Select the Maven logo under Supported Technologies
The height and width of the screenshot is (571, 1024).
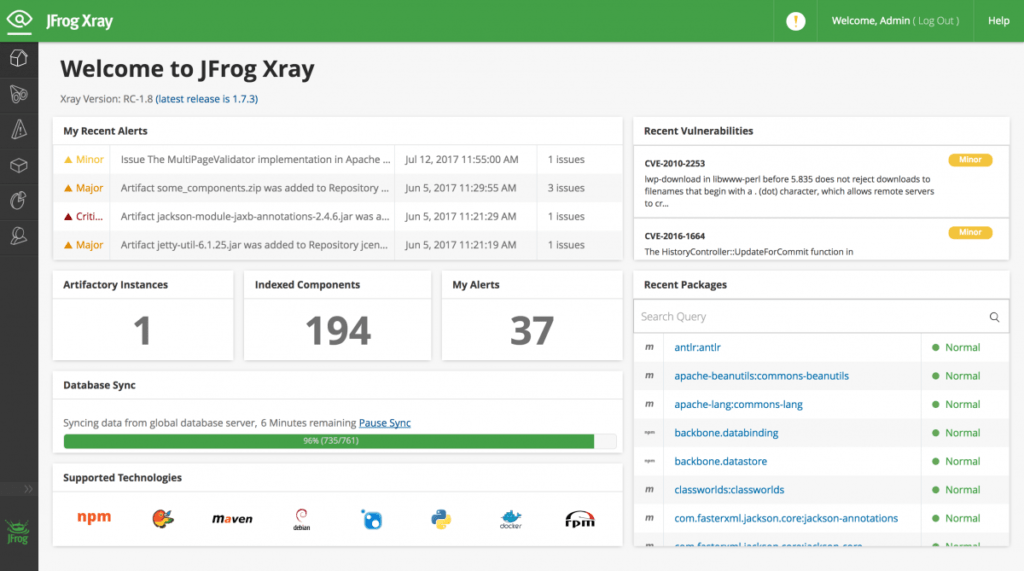[232, 519]
